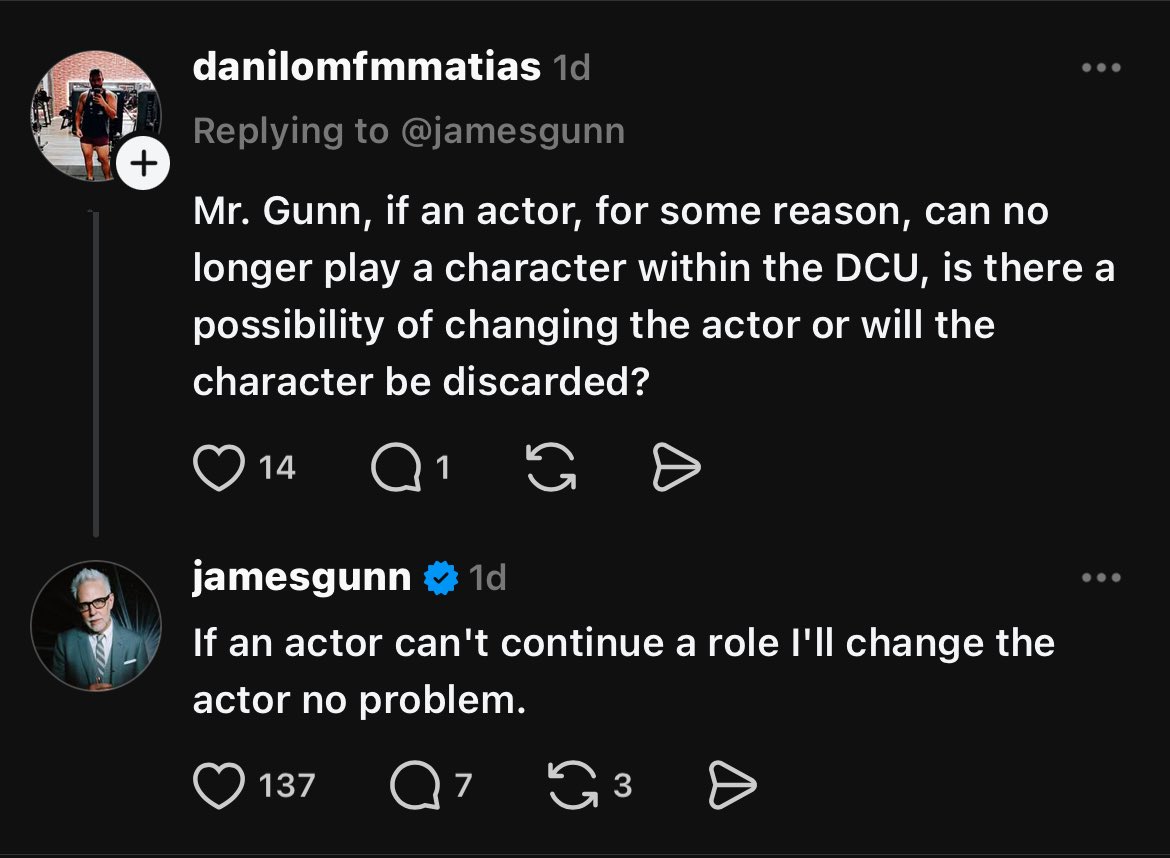1170x858 pixels.
Task: Open jamesgunn username on the reply
Action: click(301, 578)
